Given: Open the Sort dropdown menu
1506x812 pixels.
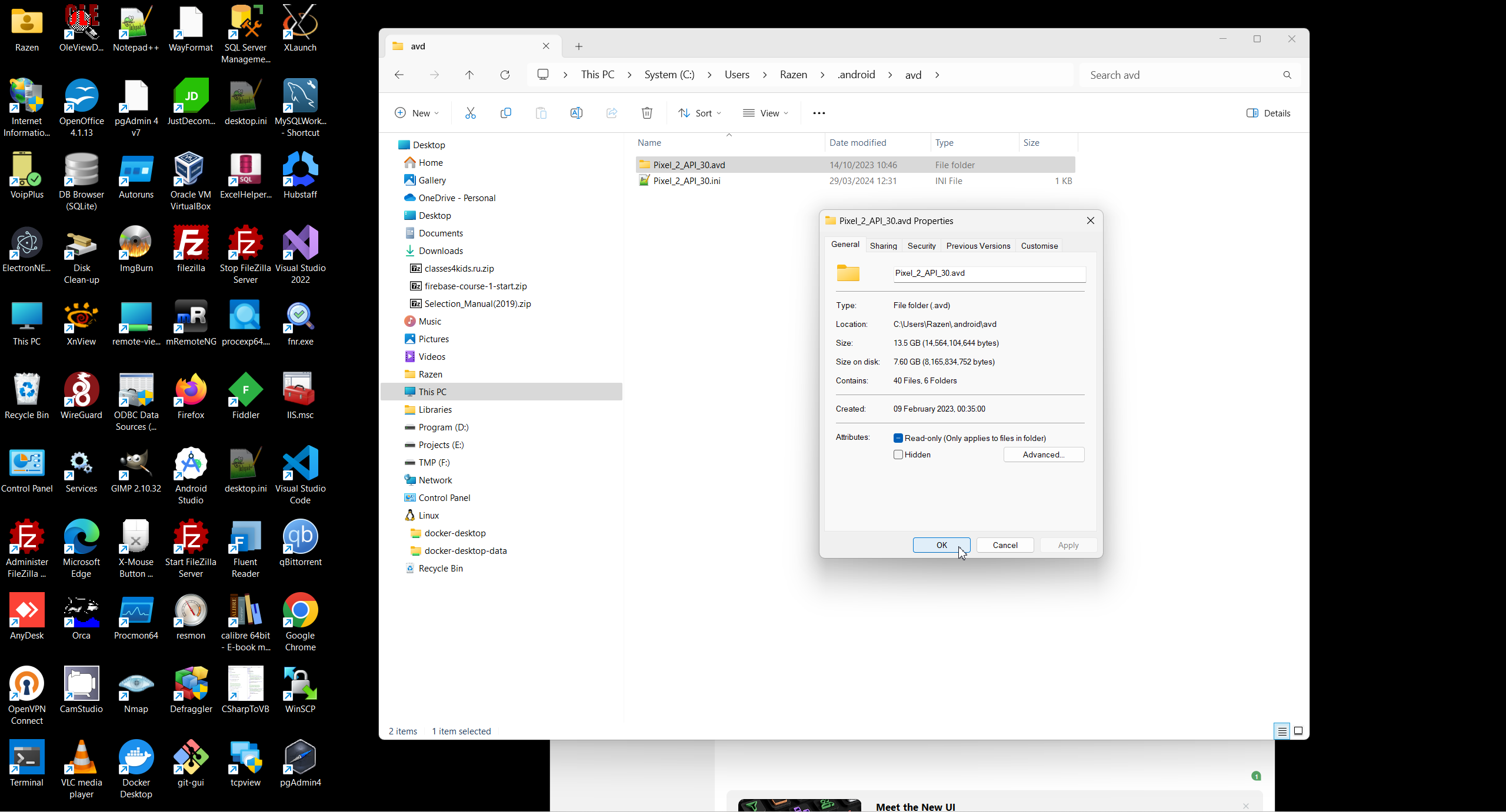Looking at the screenshot, I should pyautogui.click(x=699, y=113).
